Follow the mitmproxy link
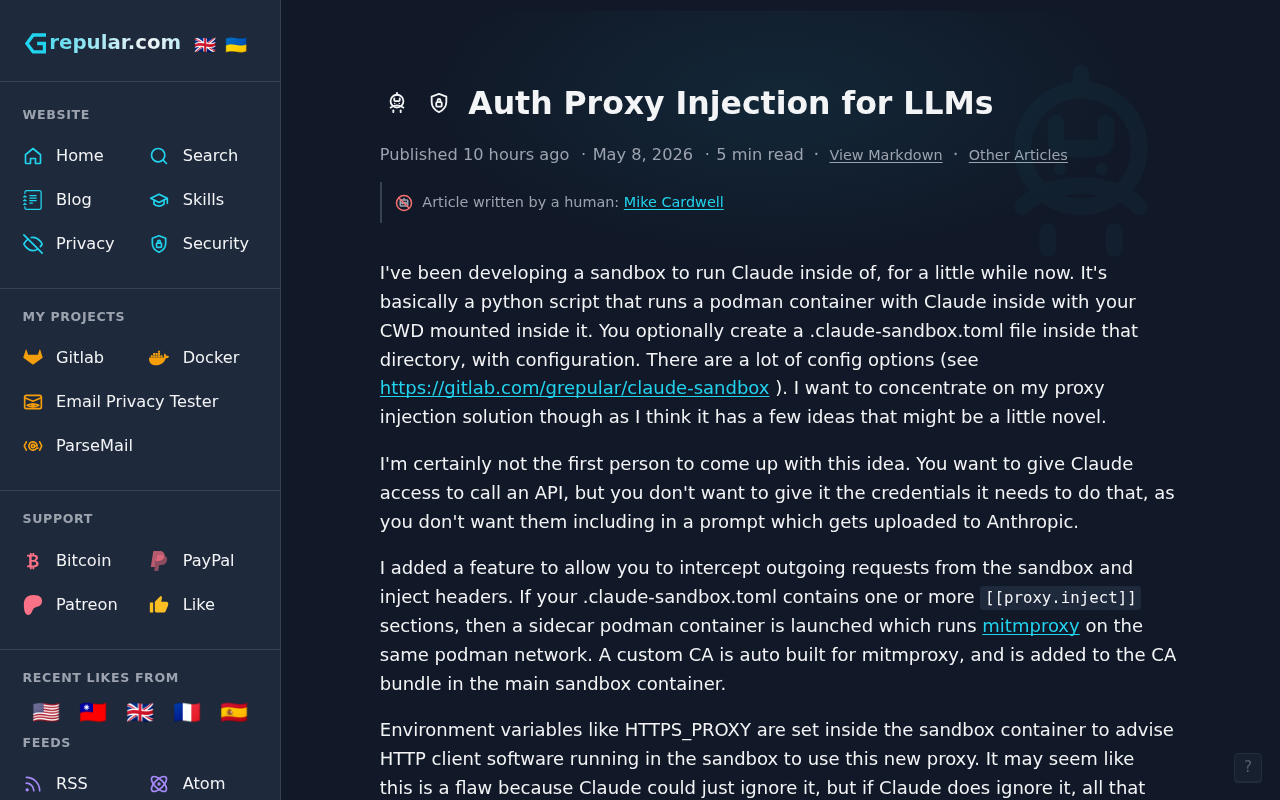Image resolution: width=1280 pixels, height=800 pixels. click(1031, 626)
